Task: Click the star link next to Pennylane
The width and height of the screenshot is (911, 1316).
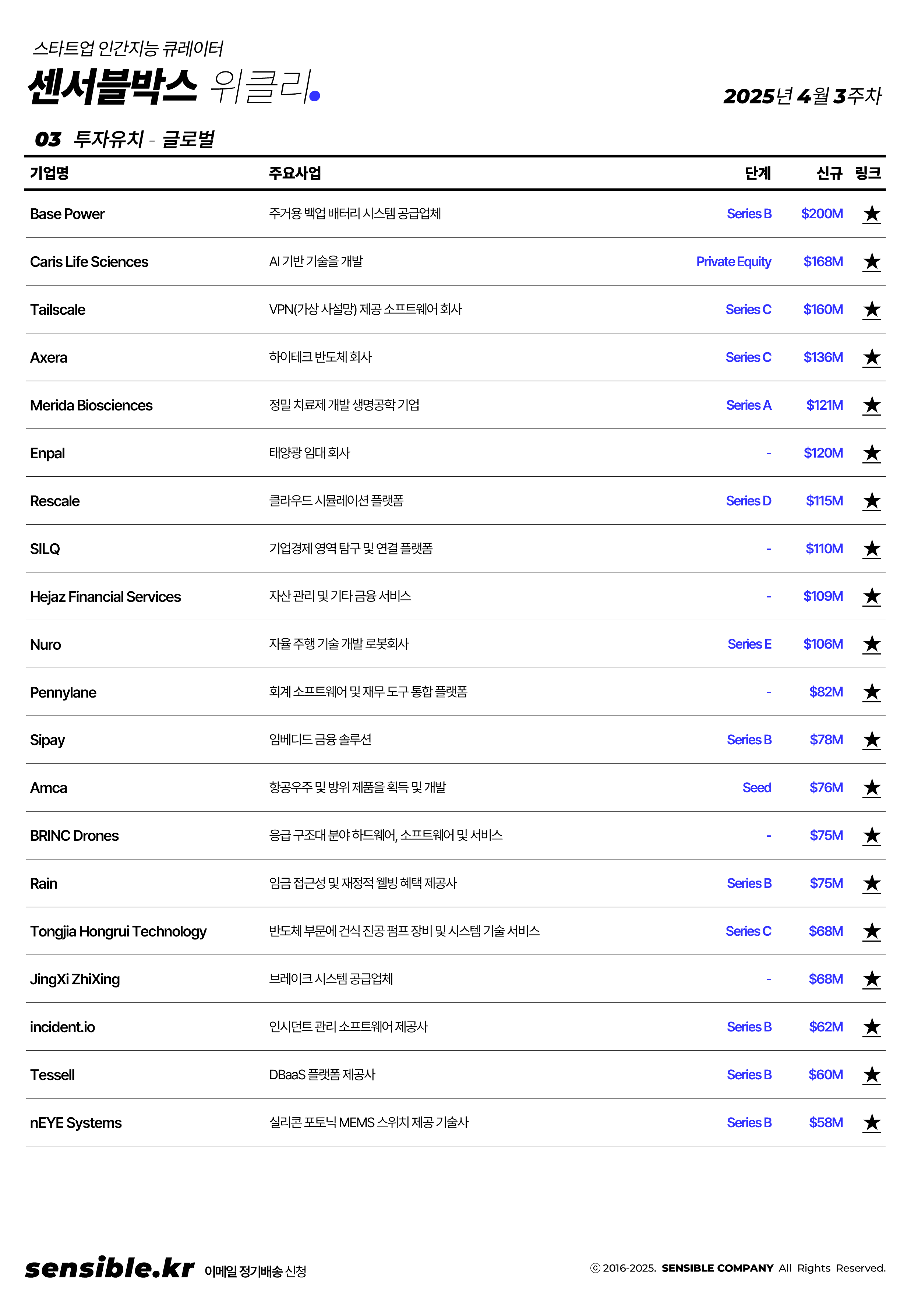Action: (871, 692)
